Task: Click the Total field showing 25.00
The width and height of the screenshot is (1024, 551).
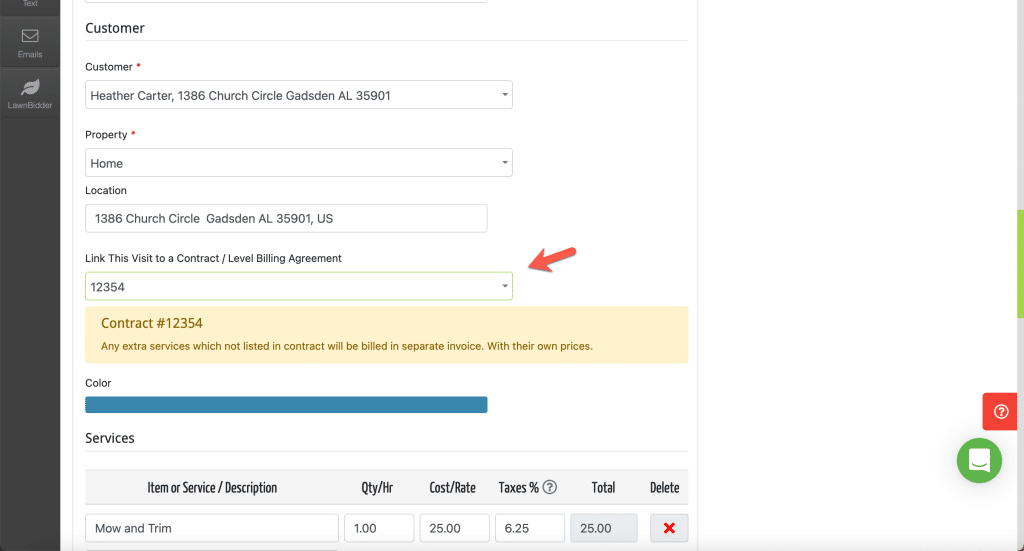Action: tap(603, 528)
